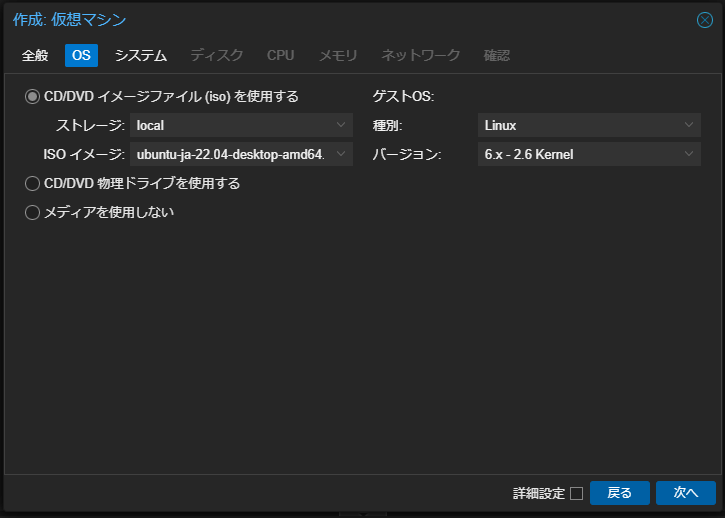The height and width of the screenshot is (518, 725).
Task: Click the 次へ button
Action: click(x=686, y=493)
